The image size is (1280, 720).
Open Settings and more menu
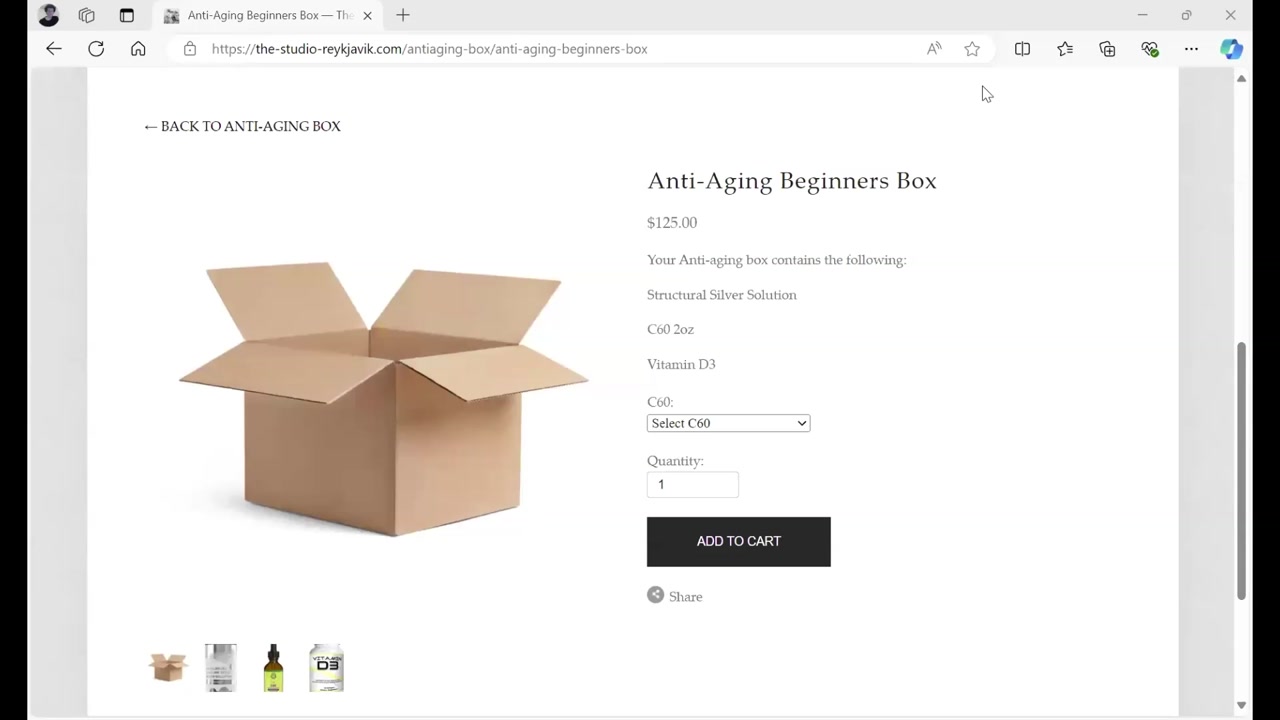click(1191, 49)
